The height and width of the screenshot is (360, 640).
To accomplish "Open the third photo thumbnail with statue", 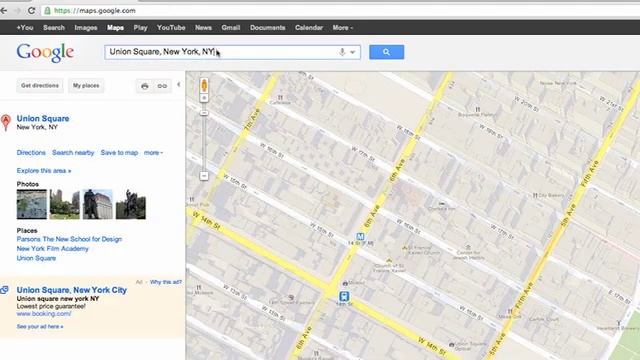I will pyautogui.click(x=98, y=204).
